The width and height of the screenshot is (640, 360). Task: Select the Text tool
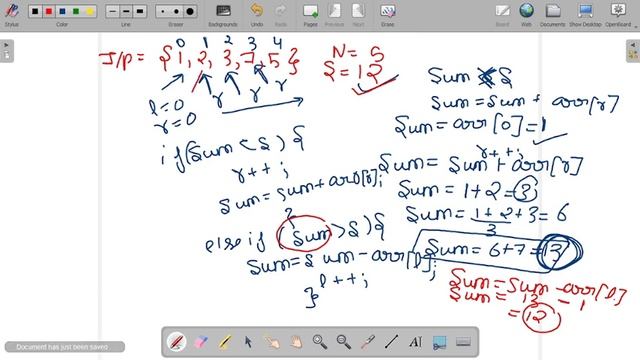point(415,342)
